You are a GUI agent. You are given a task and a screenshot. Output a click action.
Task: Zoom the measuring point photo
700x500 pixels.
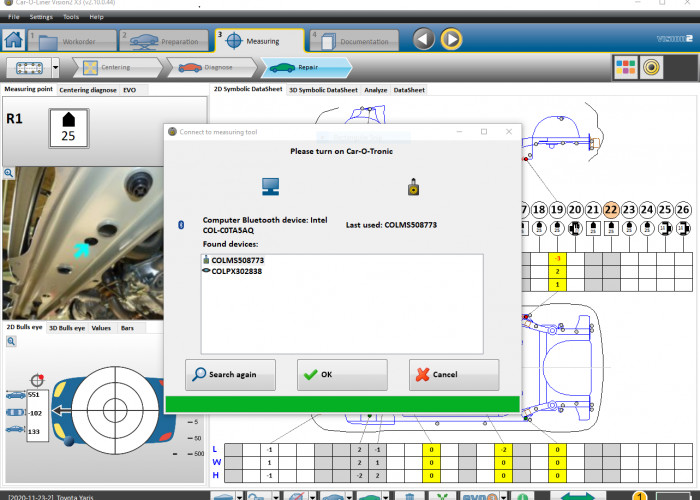[8, 173]
